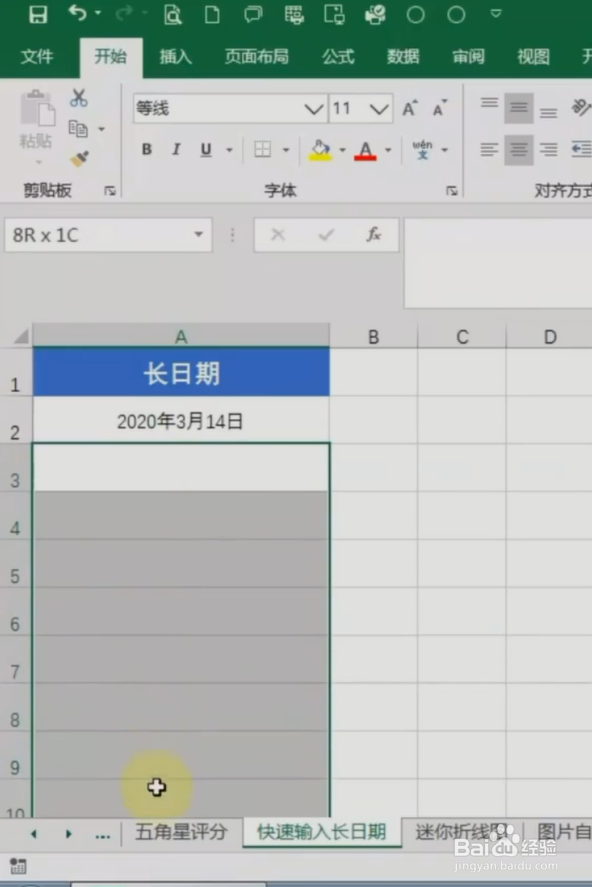Open the 数据 ribbon tab
This screenshot has height=887, width=592.
[403, 57]
